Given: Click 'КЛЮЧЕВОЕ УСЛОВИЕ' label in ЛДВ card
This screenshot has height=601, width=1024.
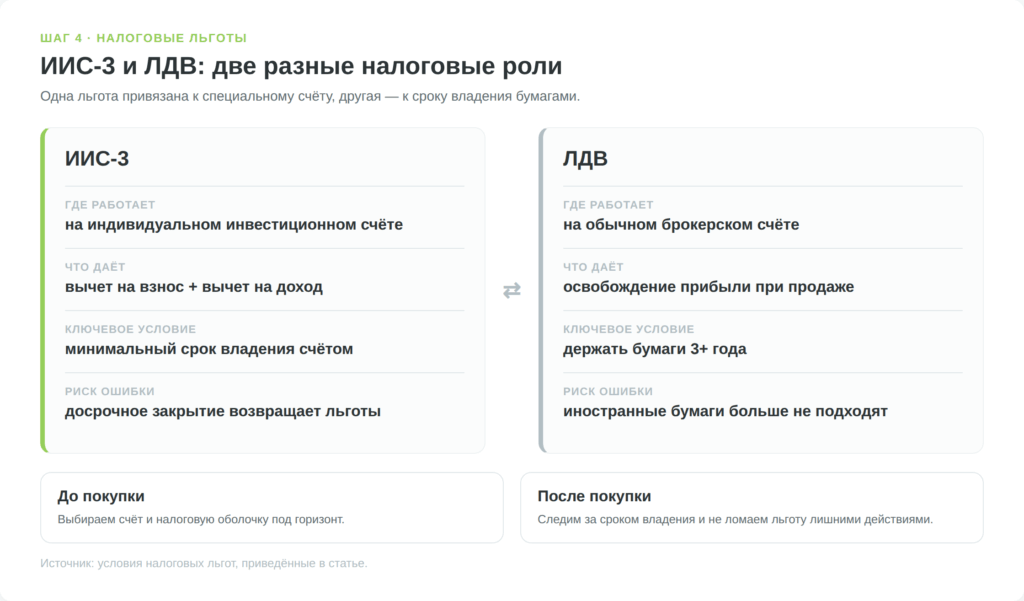Looking at the screenshot, I should pyautogui.click(x=628, y=329).
